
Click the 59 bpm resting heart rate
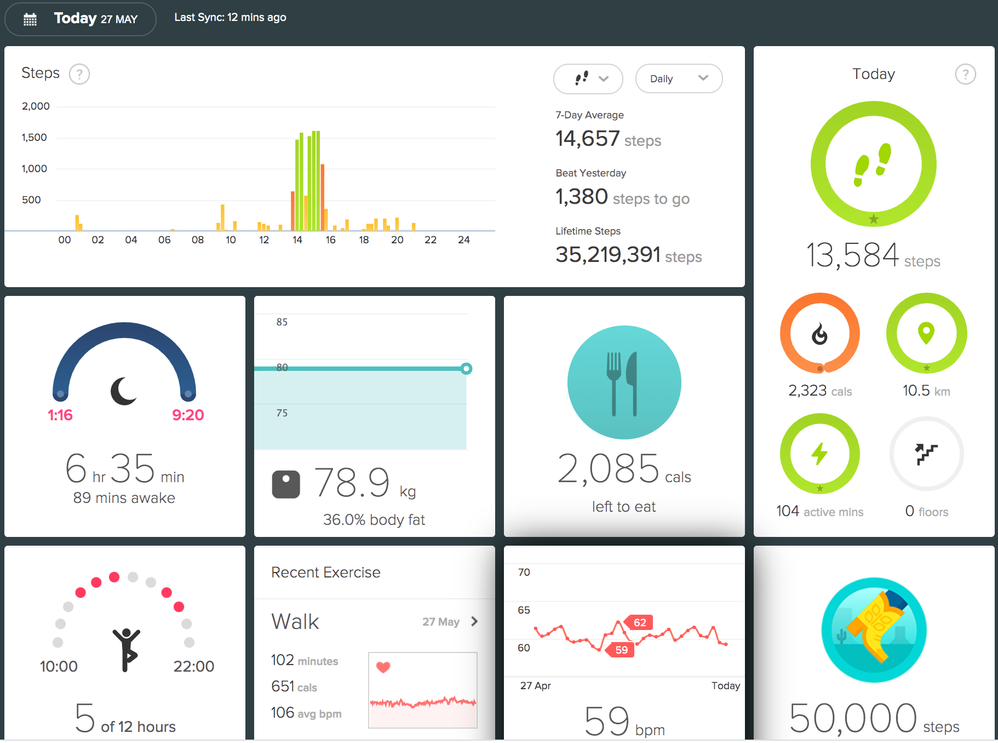pyautogui.click(x=624, y=721)
